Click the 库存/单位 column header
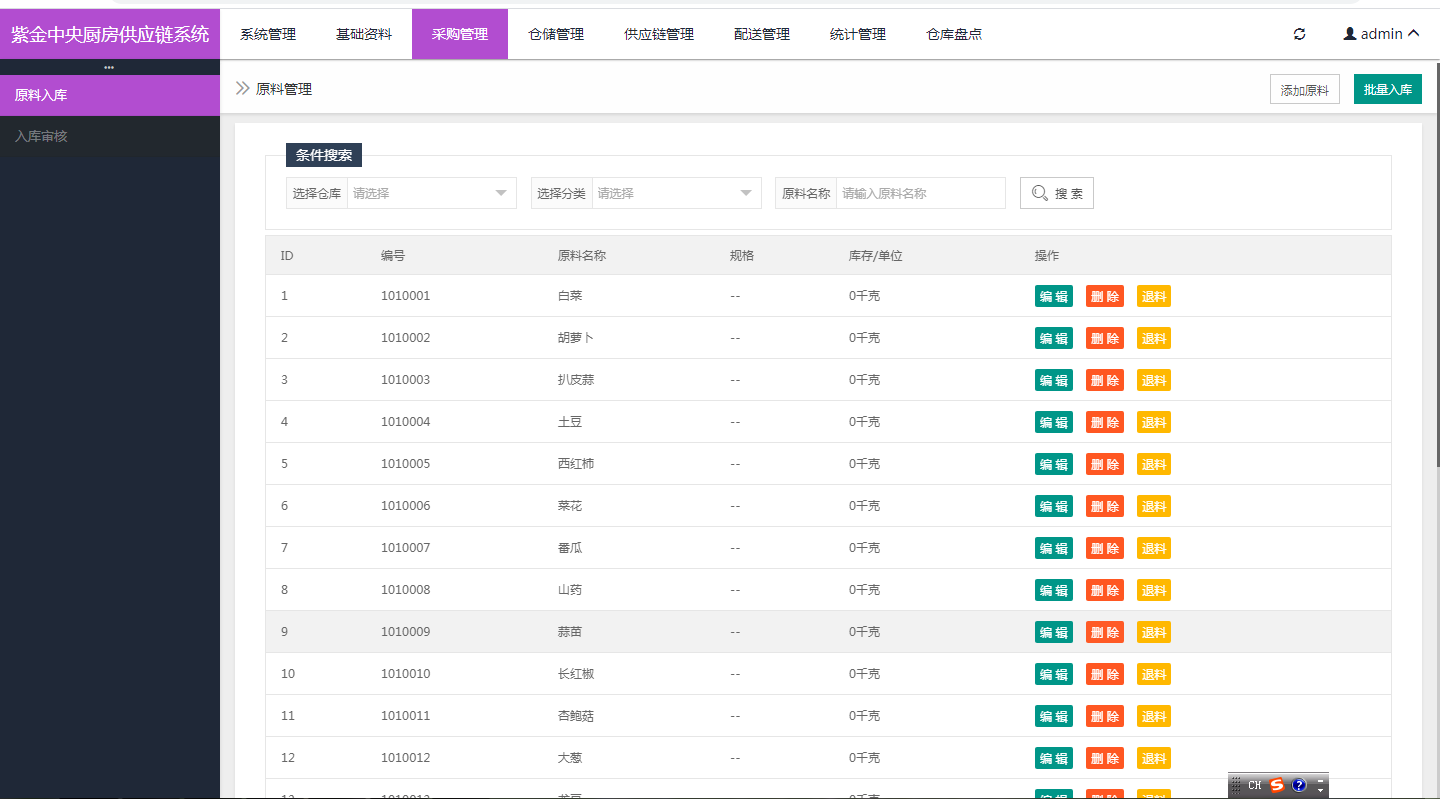The width and height of the screenshot is (1440, 799). click(876, 256)
